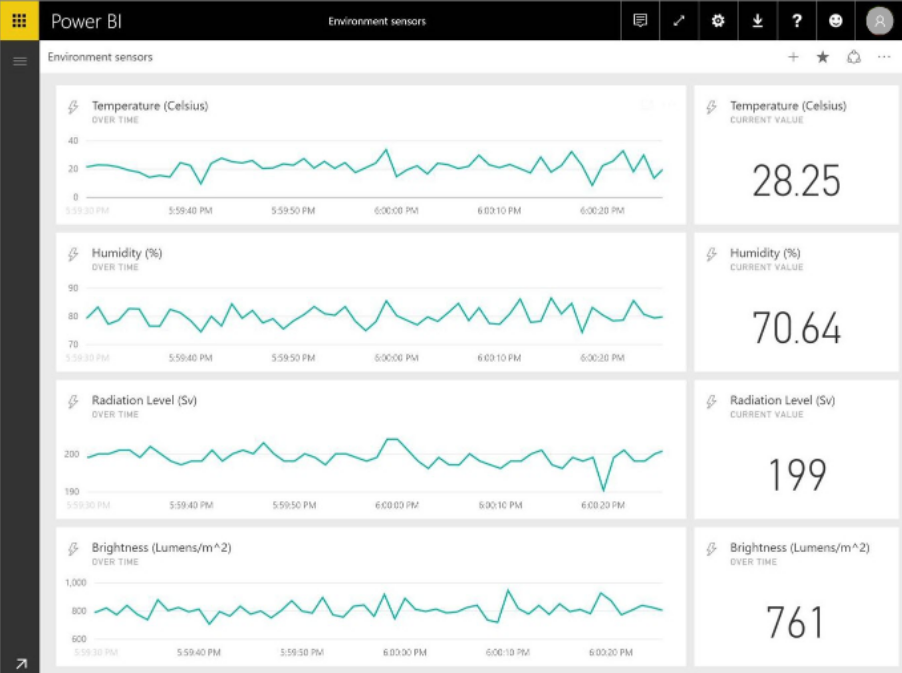Click lightning icon on Temperature current value tile
This screenshot has width=902, height=673.
click(x=712, y=106)
